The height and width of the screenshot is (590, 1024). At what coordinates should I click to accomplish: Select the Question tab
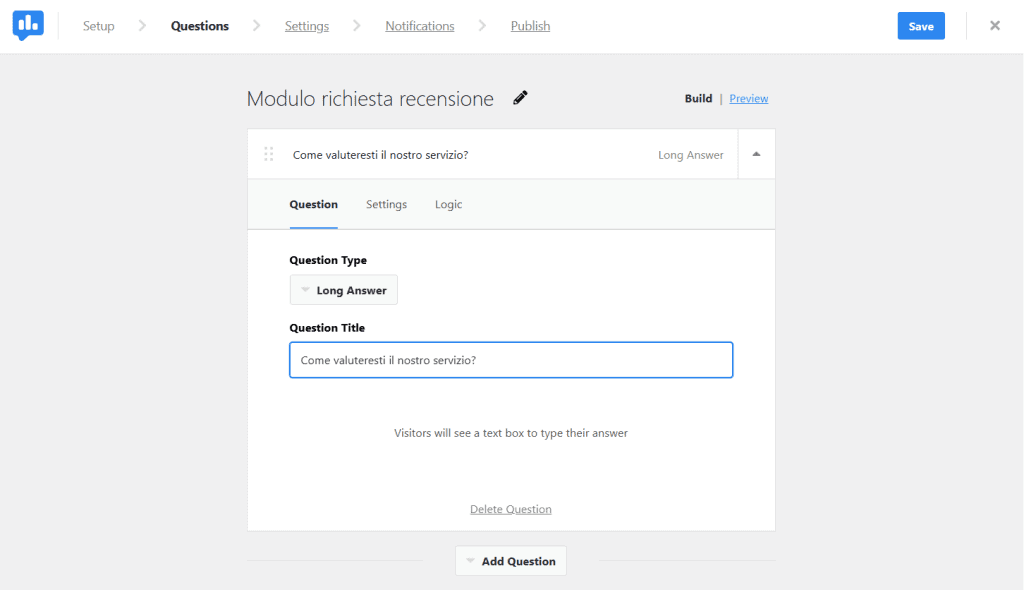(313, 204)
